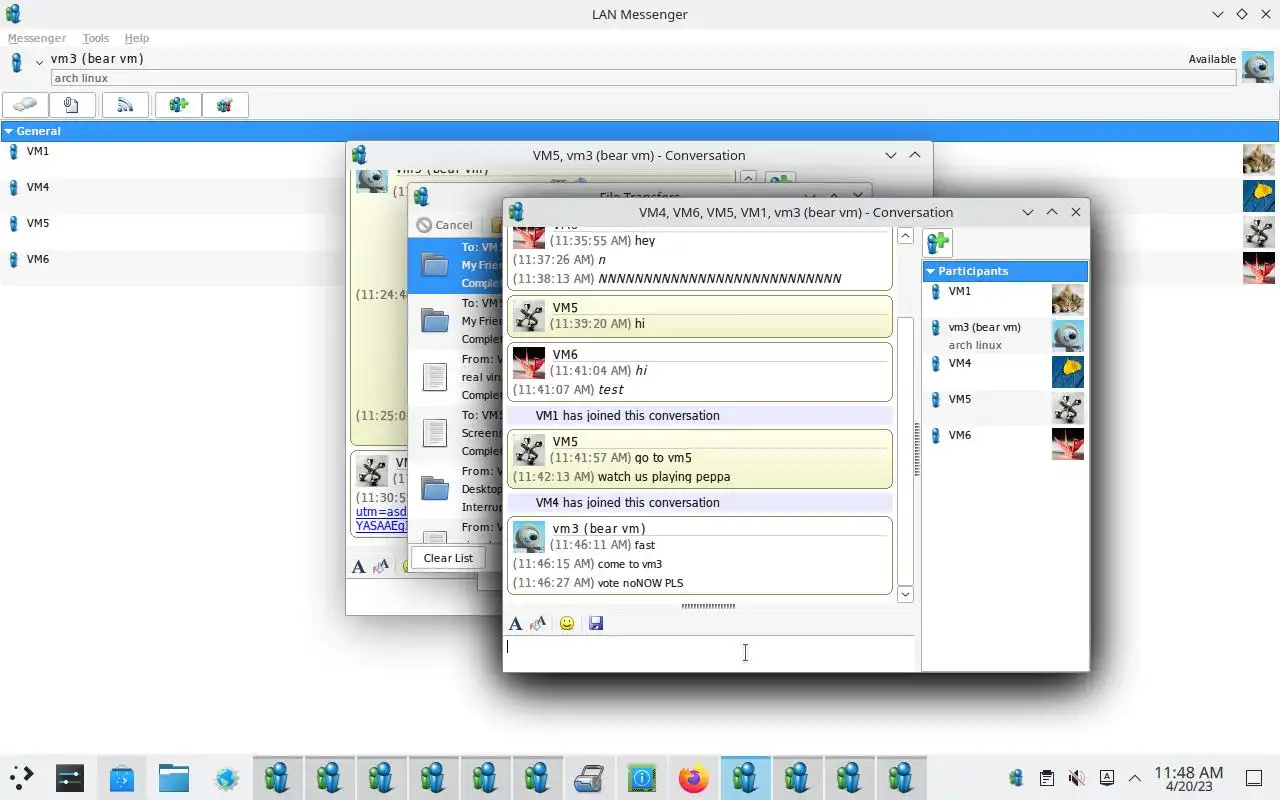Click the group conversation vertical scrollbar thumb
1280x800 pixels.
pyautogui.click(x=905, y=450)
